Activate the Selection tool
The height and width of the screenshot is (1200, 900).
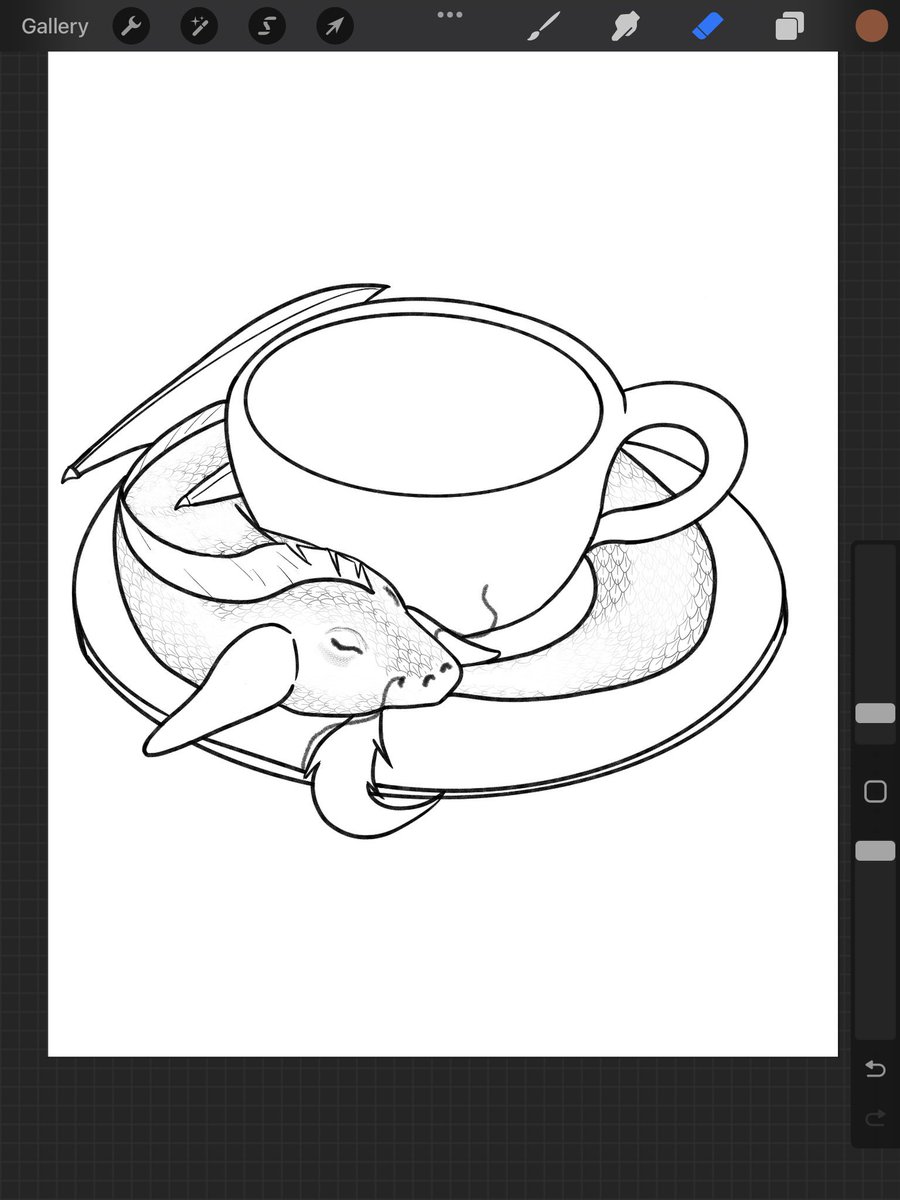point(267,26)
